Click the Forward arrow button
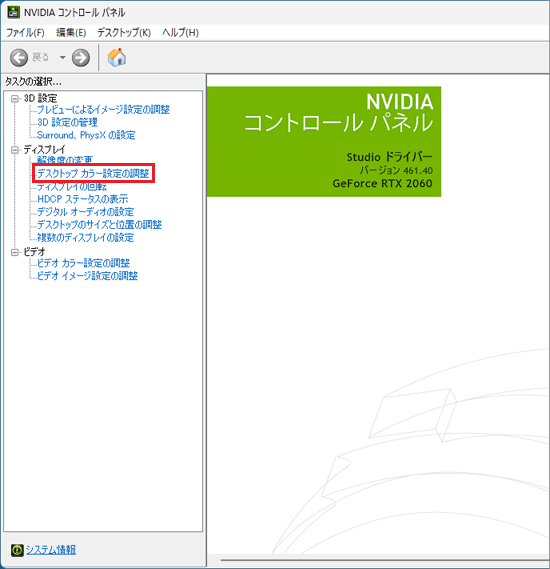This screenshot has width=550, height=569. pos(81,58)
